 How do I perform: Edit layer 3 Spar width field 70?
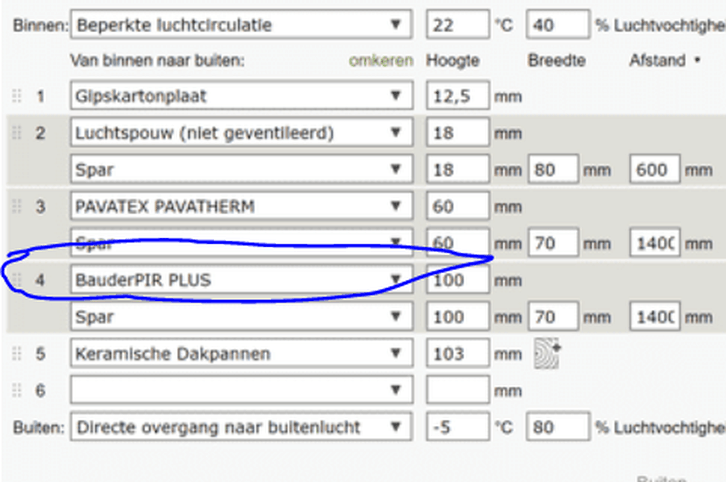tap(553, 243)
